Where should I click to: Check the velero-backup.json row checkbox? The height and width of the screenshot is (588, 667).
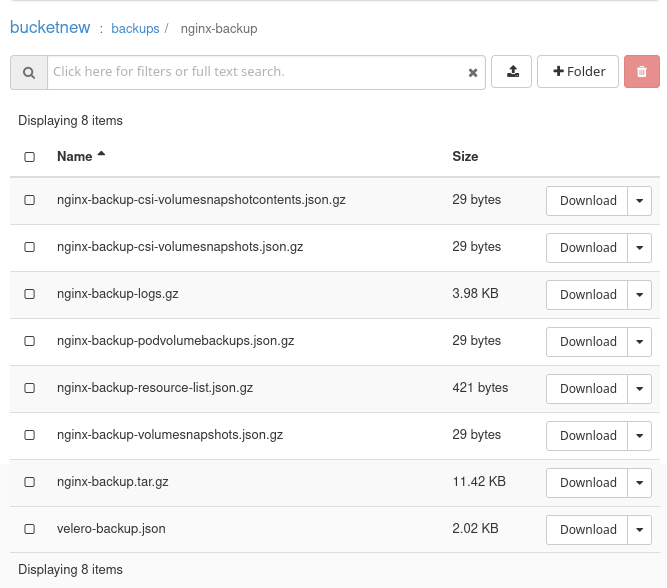(30, 529)
